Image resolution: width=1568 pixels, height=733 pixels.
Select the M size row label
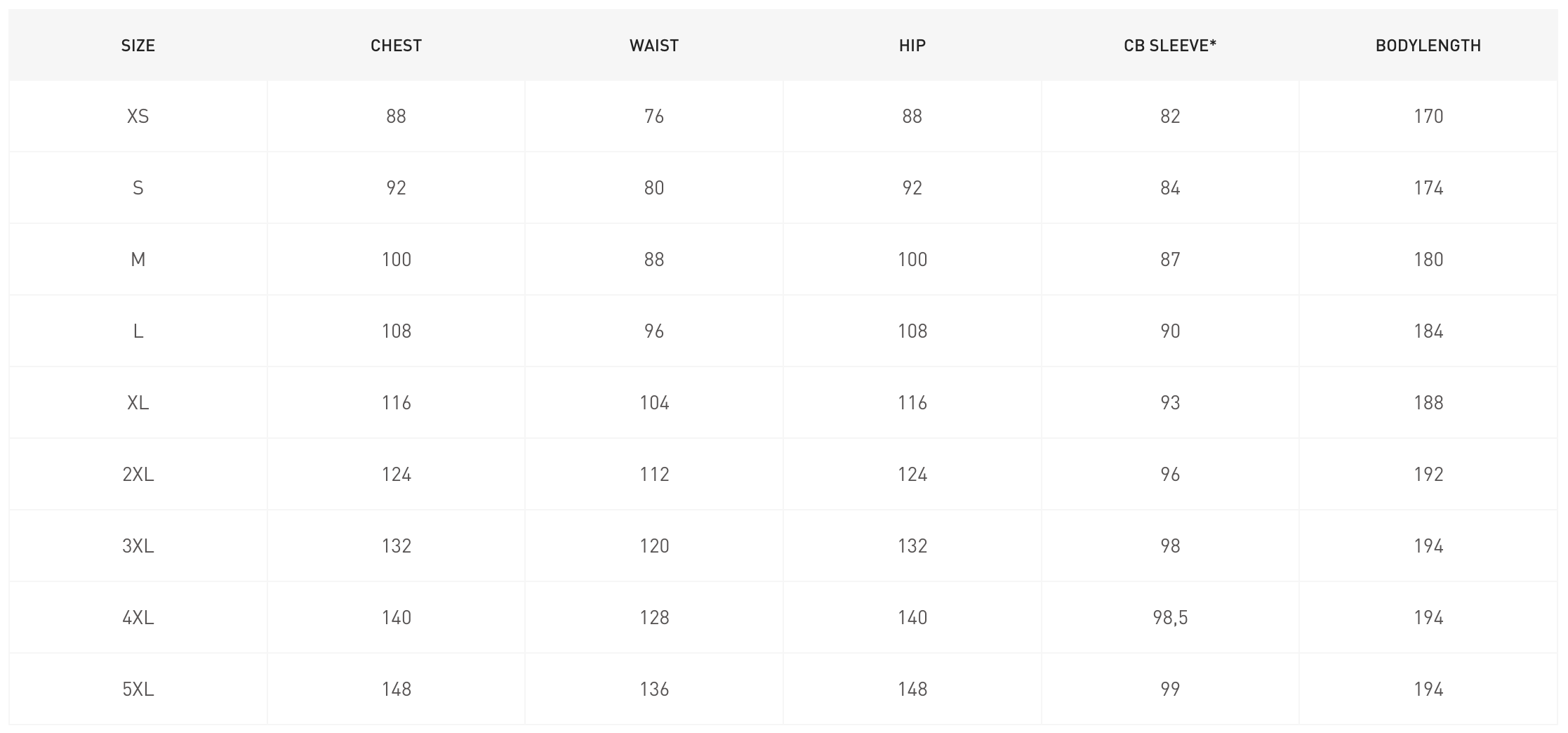138,260
